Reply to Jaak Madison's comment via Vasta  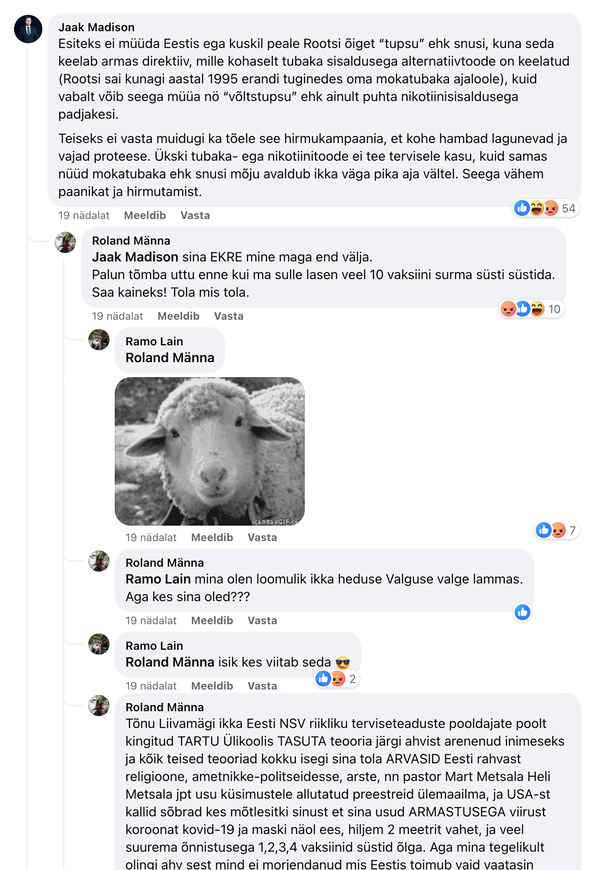[195, 215]
